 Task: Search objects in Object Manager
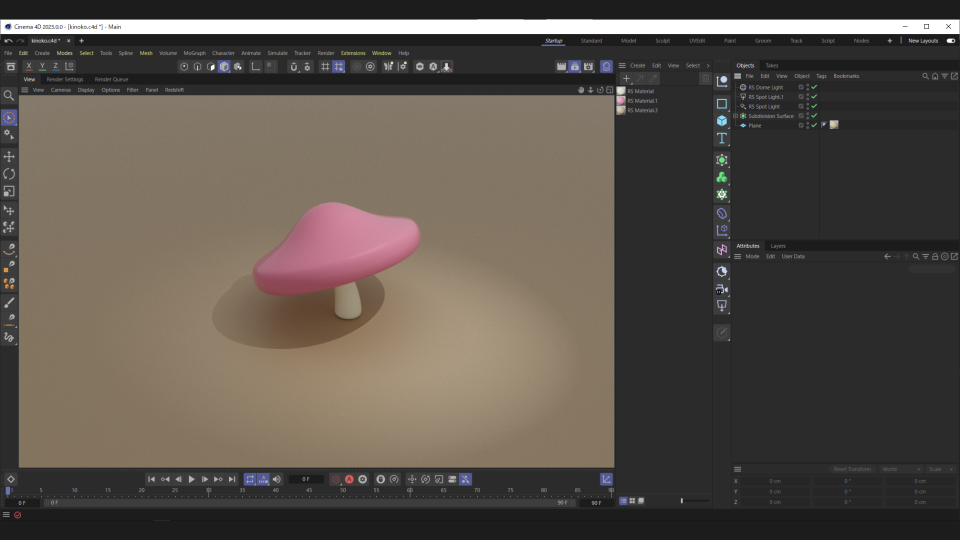pyautogui.click(x=925, y=76)
